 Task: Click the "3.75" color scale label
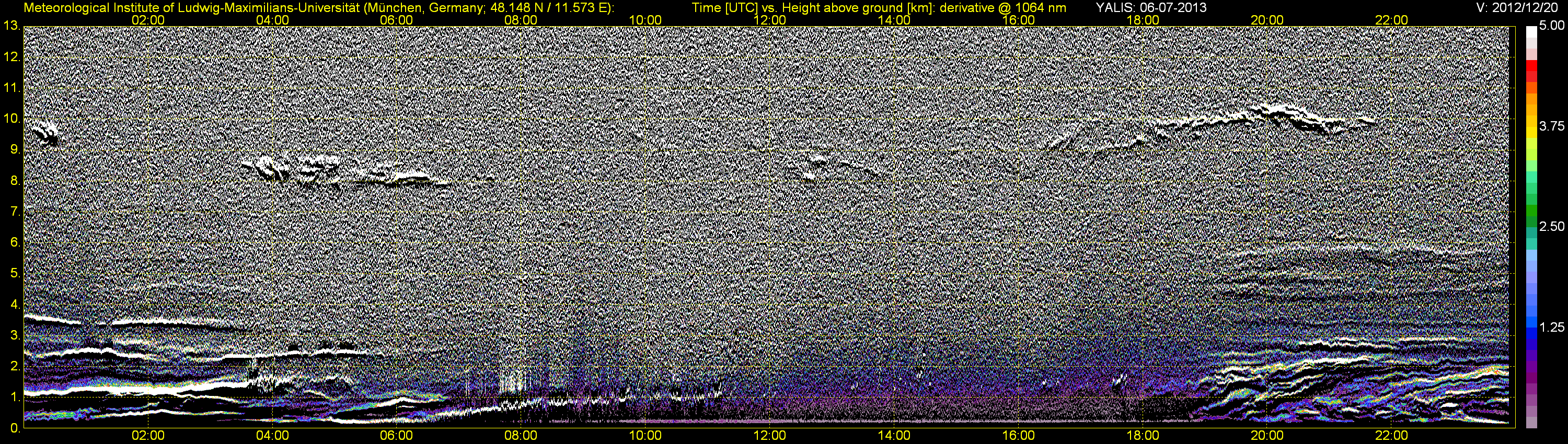click(1552, 126)
